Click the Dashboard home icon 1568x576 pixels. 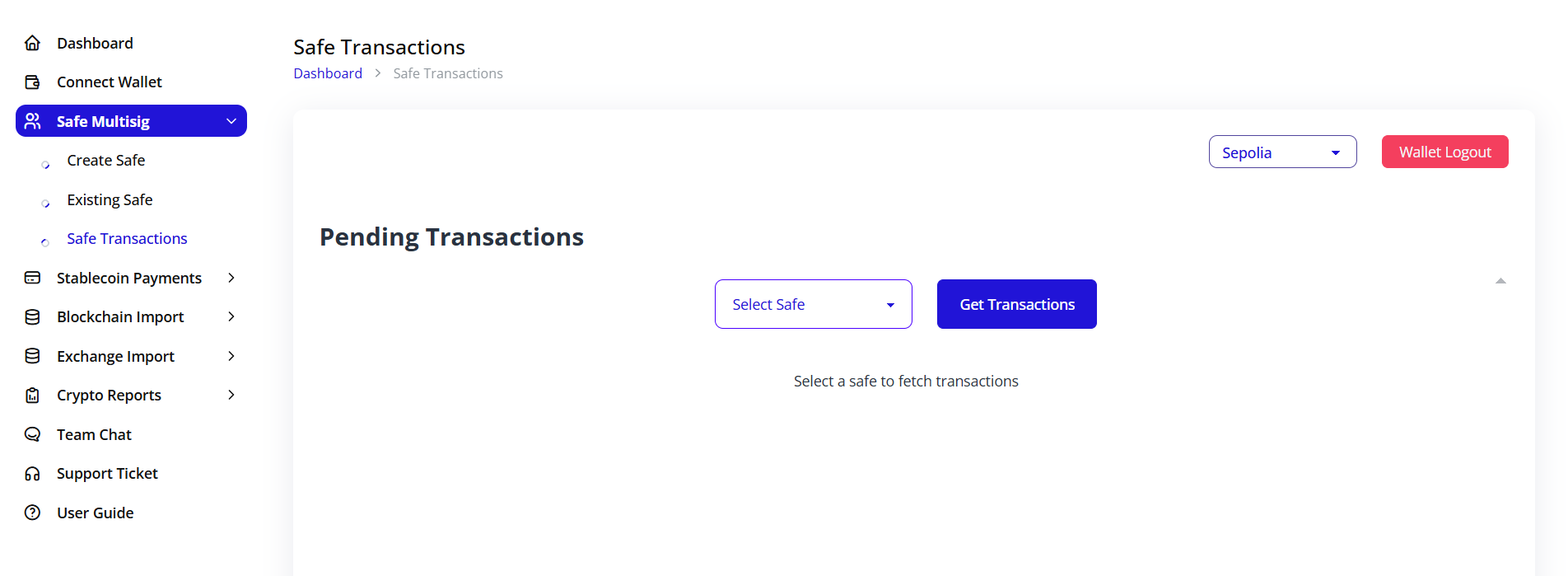pyautogui.click(x=32, y=42)
